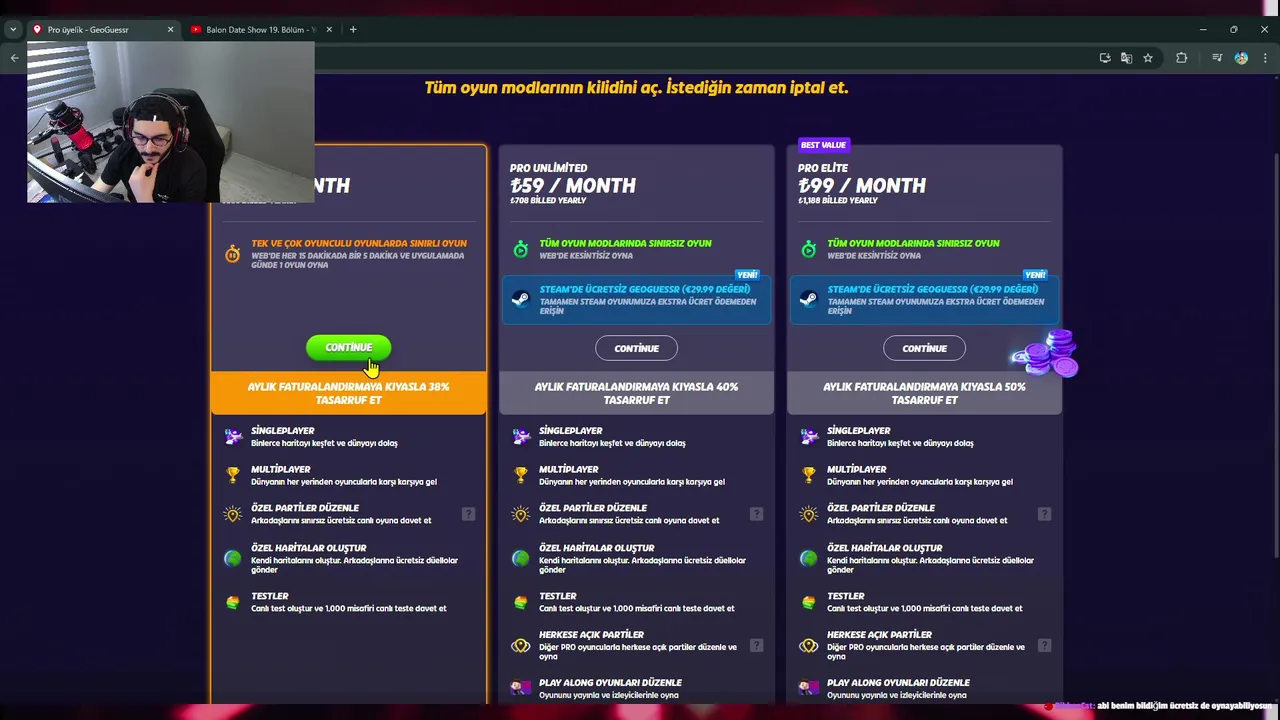Viewport: 1280px width, 720px height.
Task: Click the Yeni! badge in Pro Unlimited card
Action: click(747, 275)
